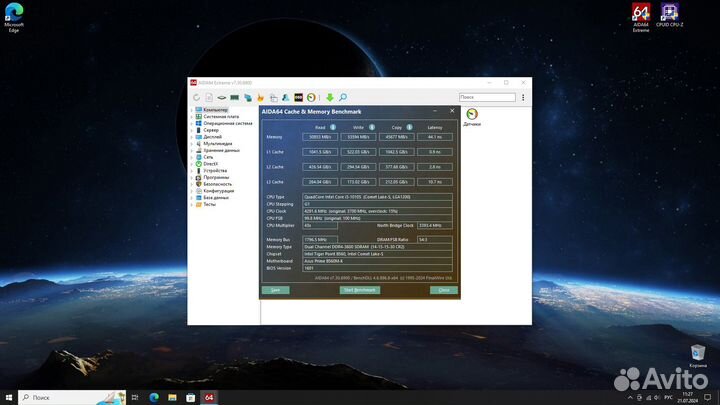Open the volume tray icon

657,398
